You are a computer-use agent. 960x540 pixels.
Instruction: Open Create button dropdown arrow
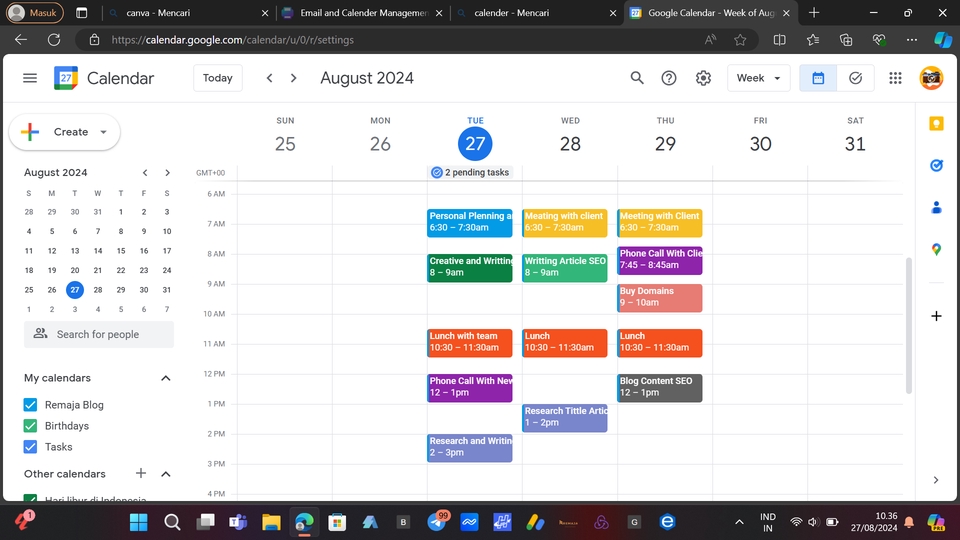103,132
